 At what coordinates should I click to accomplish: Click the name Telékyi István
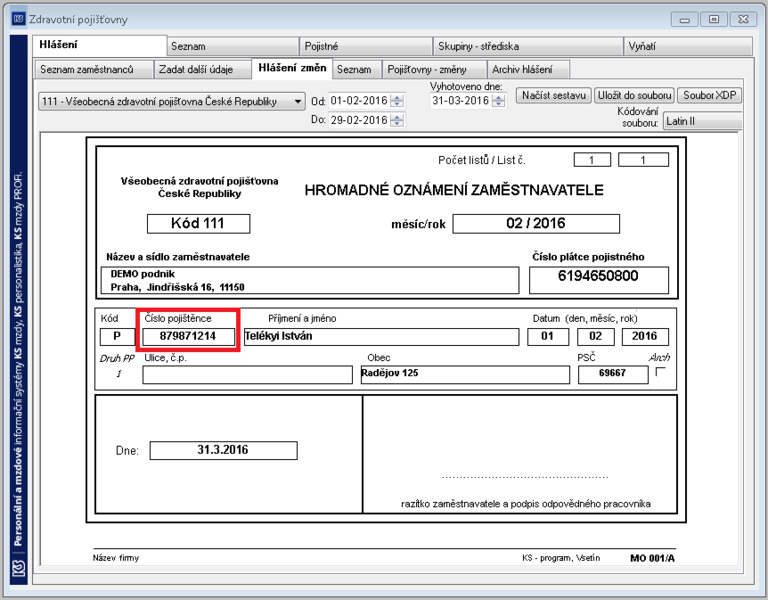278,336
